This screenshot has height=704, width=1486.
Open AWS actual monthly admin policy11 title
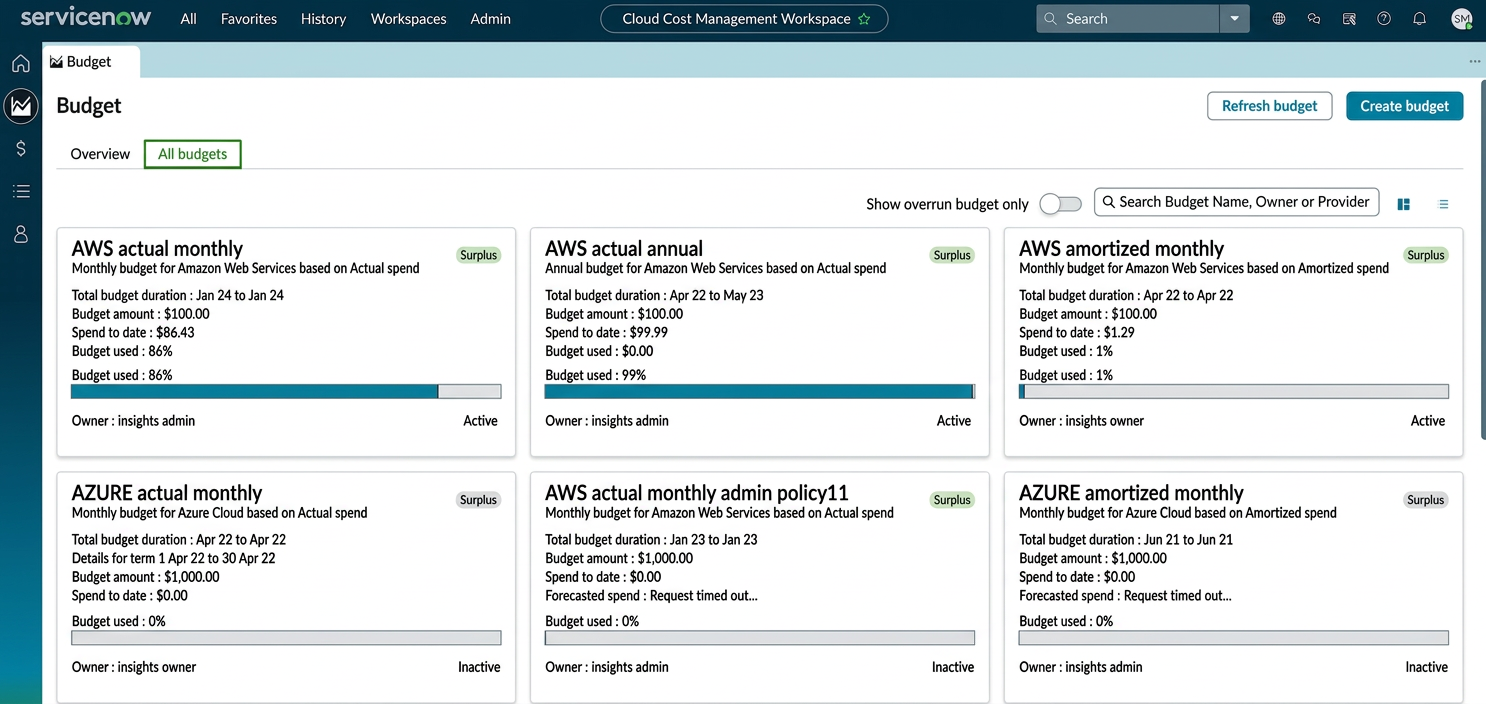[697, 493]
